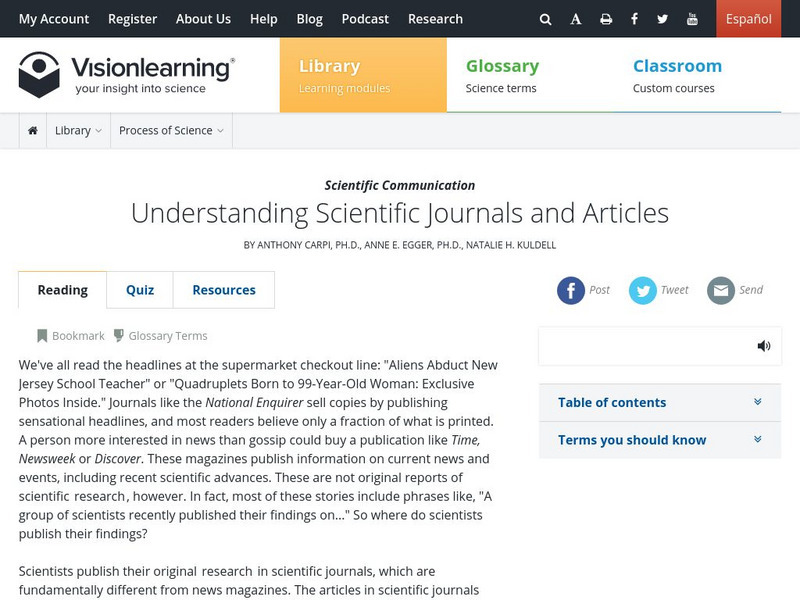Image resolution: width=800 pixels, height=600 pixels.
Task: Switch site language to Español
Action: 747,18
